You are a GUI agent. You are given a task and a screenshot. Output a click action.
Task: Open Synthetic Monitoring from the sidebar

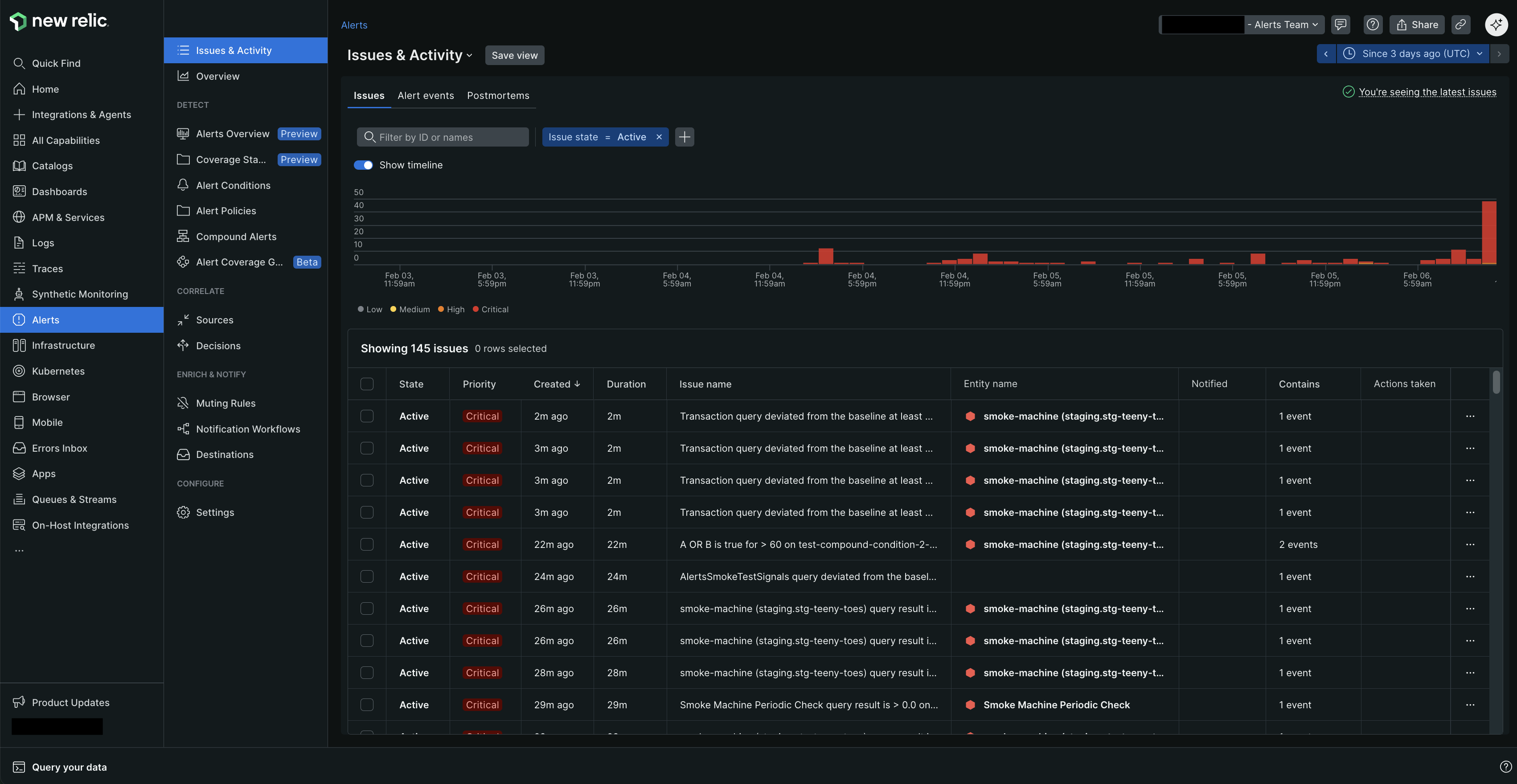[79, 294]
